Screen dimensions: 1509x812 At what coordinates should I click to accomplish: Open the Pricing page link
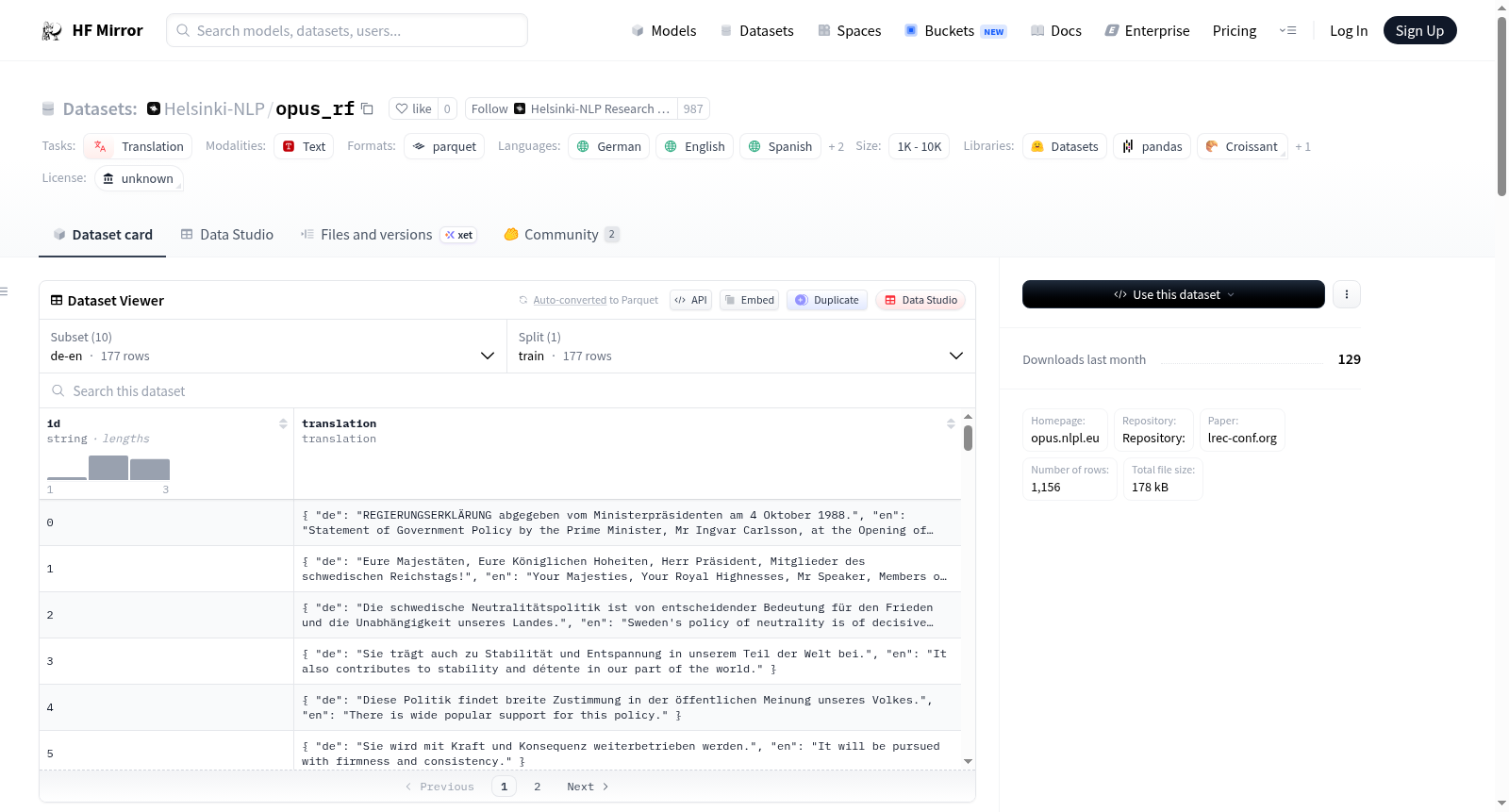[x=1235, y=31]
